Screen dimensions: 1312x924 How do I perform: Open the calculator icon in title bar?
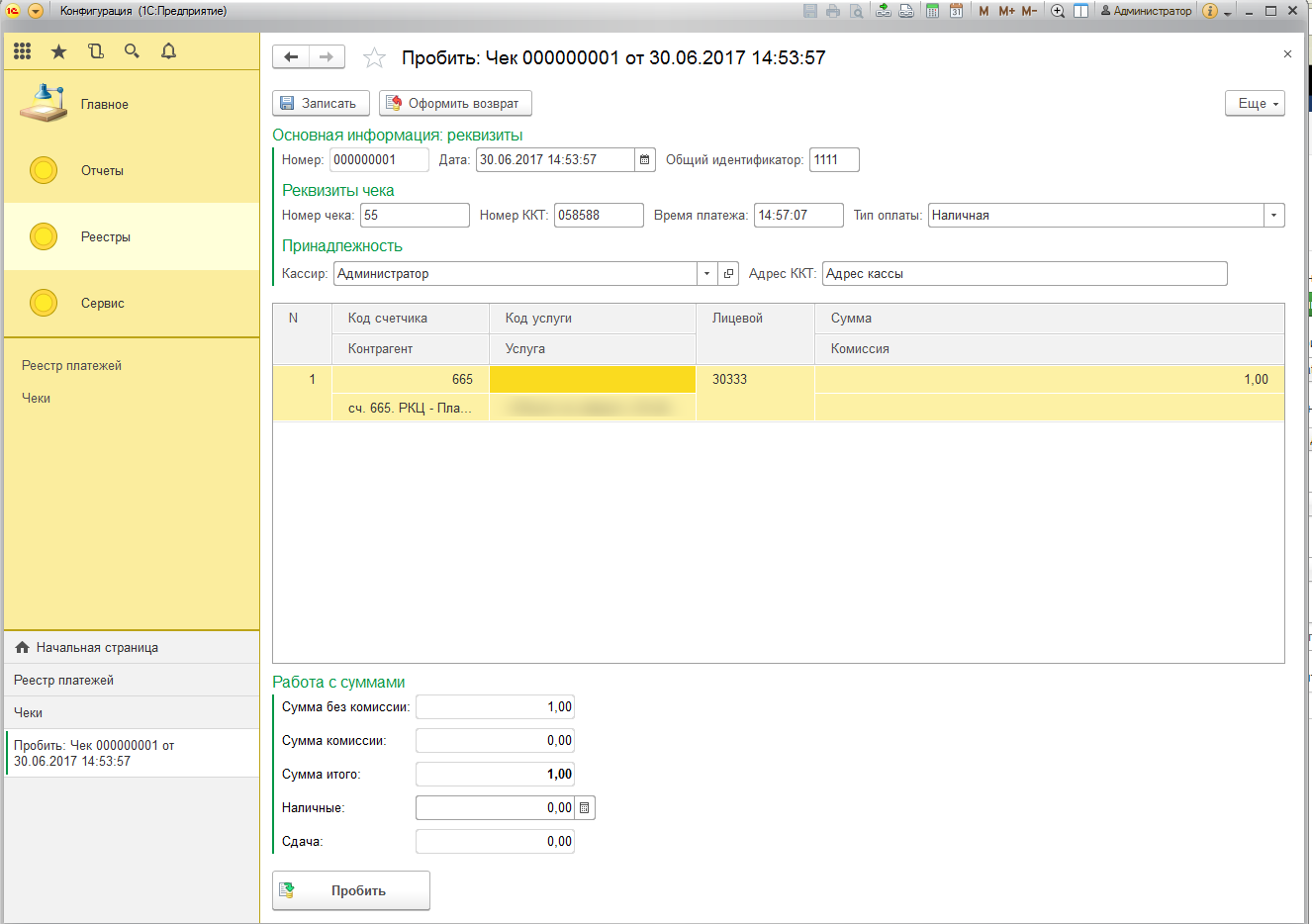[932, 11]
